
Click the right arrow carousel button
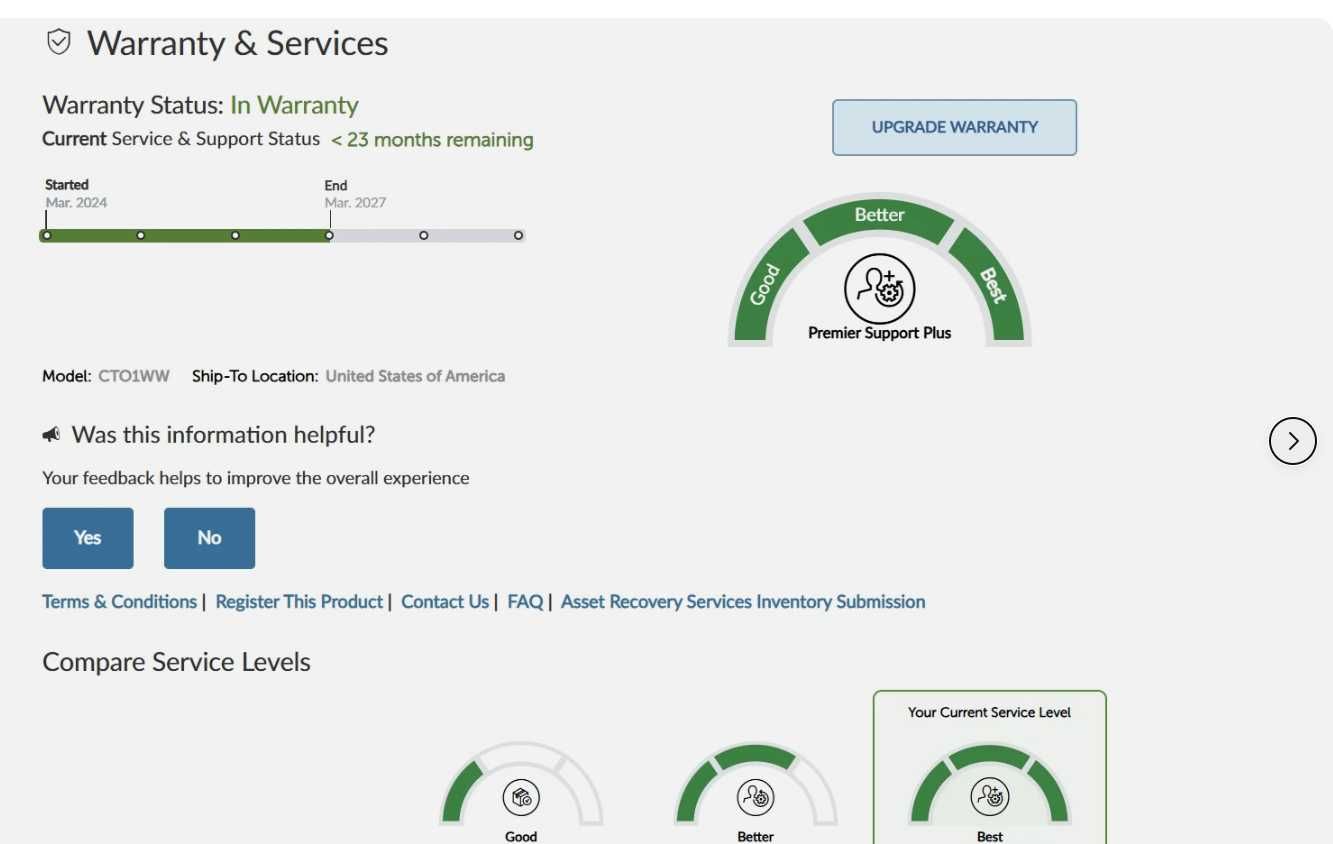(x=1292, y=441)
